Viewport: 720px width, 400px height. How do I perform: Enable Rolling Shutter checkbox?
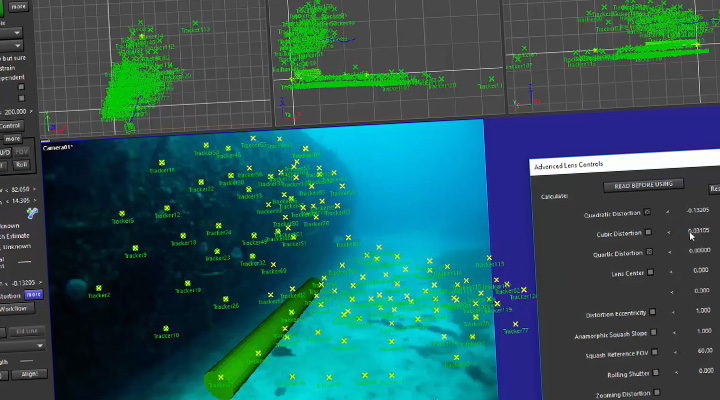tap(656, 372)
